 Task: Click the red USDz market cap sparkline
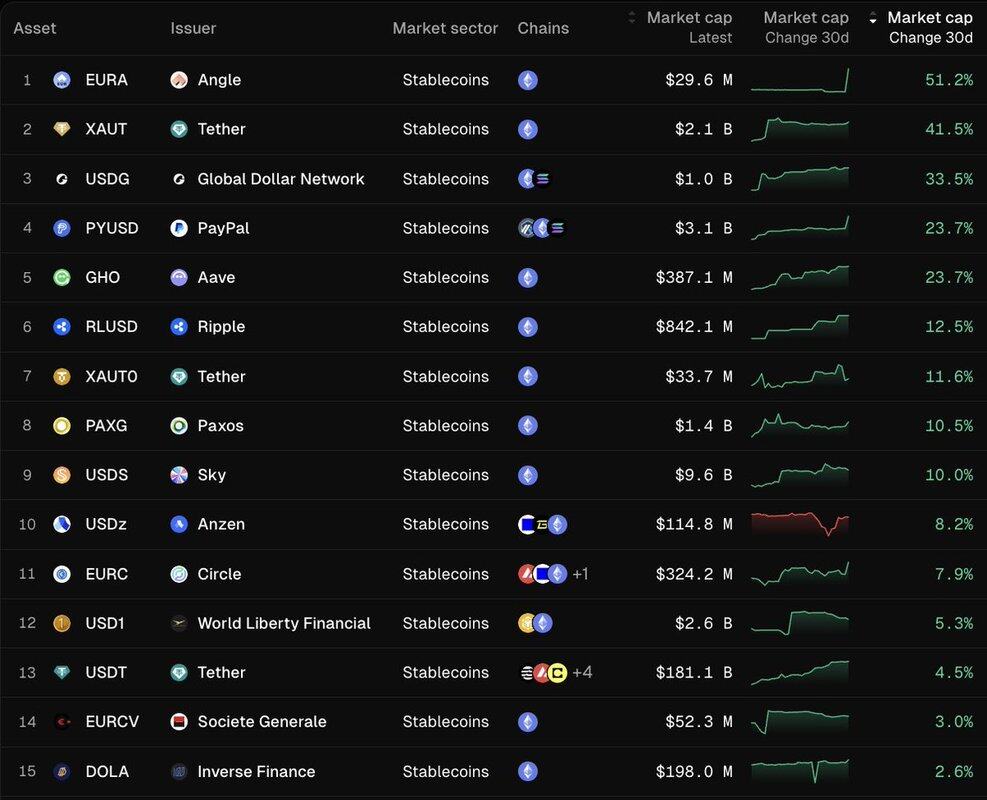pos(799,524)
